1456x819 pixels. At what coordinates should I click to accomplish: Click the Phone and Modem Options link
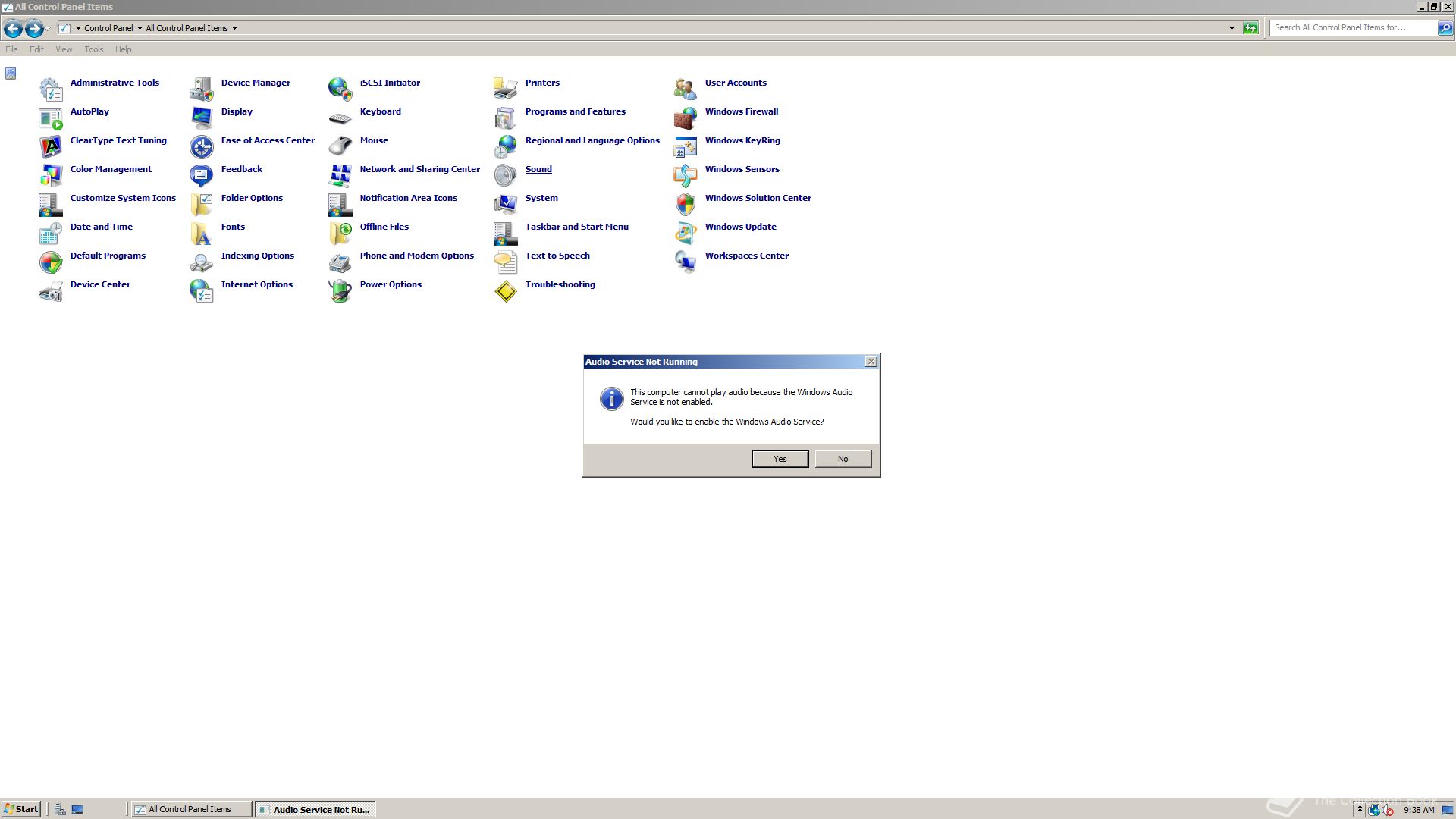[417, 256]
